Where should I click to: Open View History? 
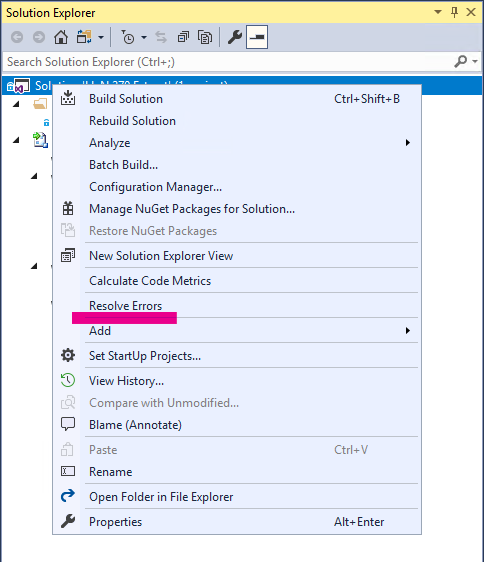point(237,381)
